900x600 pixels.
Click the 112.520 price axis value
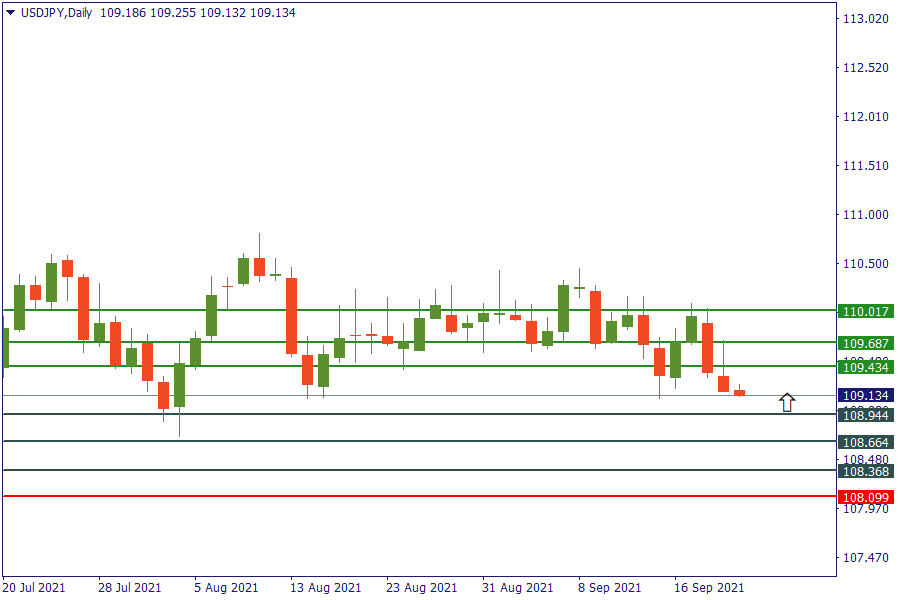pos(866,68)
